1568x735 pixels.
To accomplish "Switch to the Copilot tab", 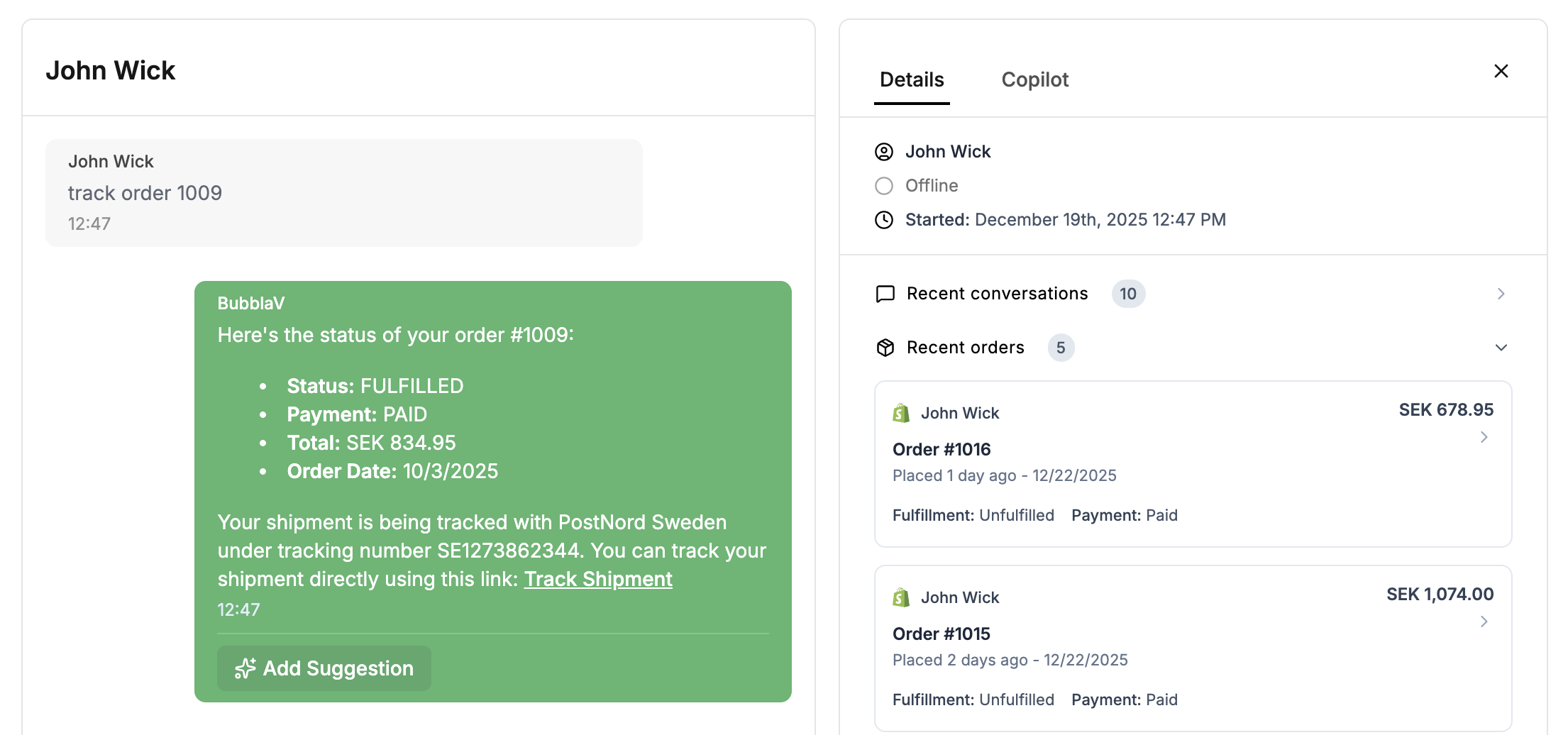I will point(1035,79).
